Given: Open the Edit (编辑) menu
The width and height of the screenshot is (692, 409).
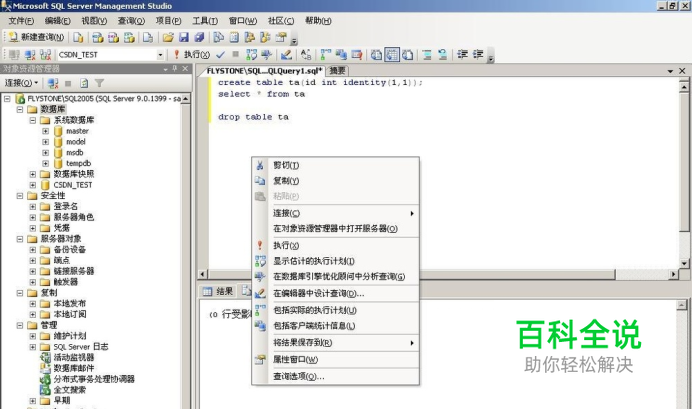Looking at the screenshot, I should coord(57,21).
